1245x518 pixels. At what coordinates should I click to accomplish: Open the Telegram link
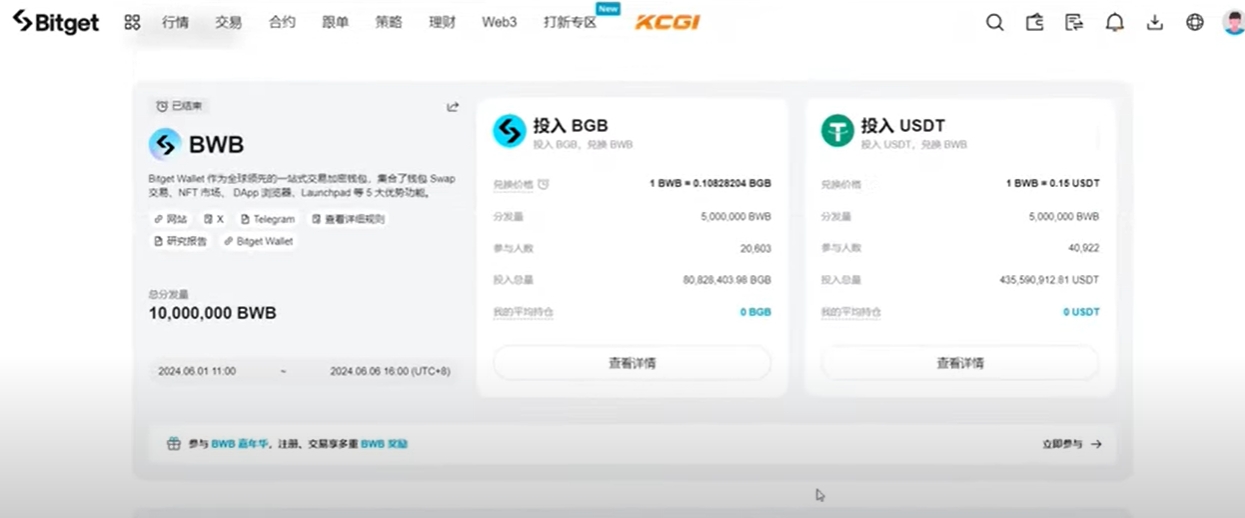268,219
